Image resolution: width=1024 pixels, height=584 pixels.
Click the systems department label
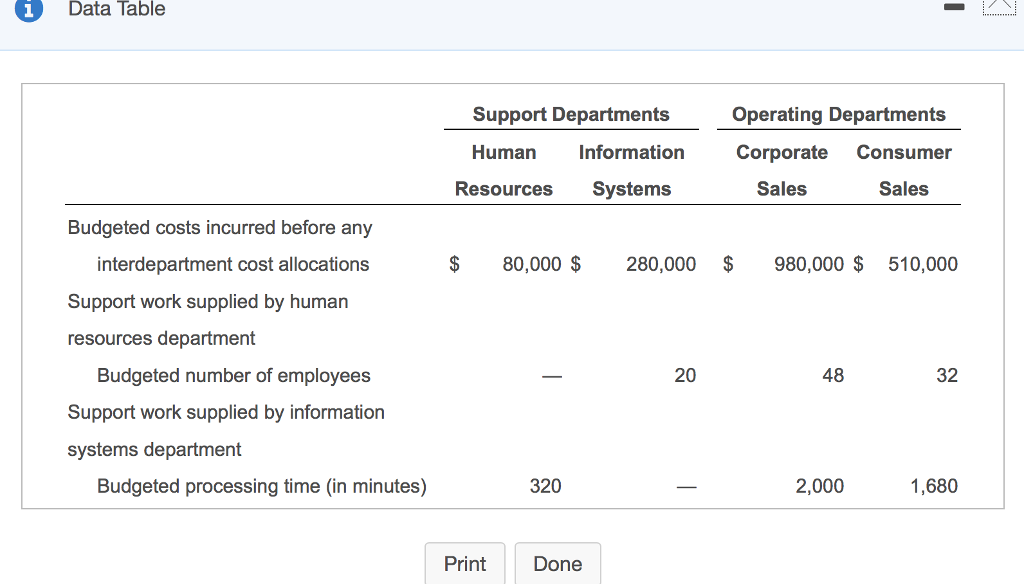[x=154, y=449]
